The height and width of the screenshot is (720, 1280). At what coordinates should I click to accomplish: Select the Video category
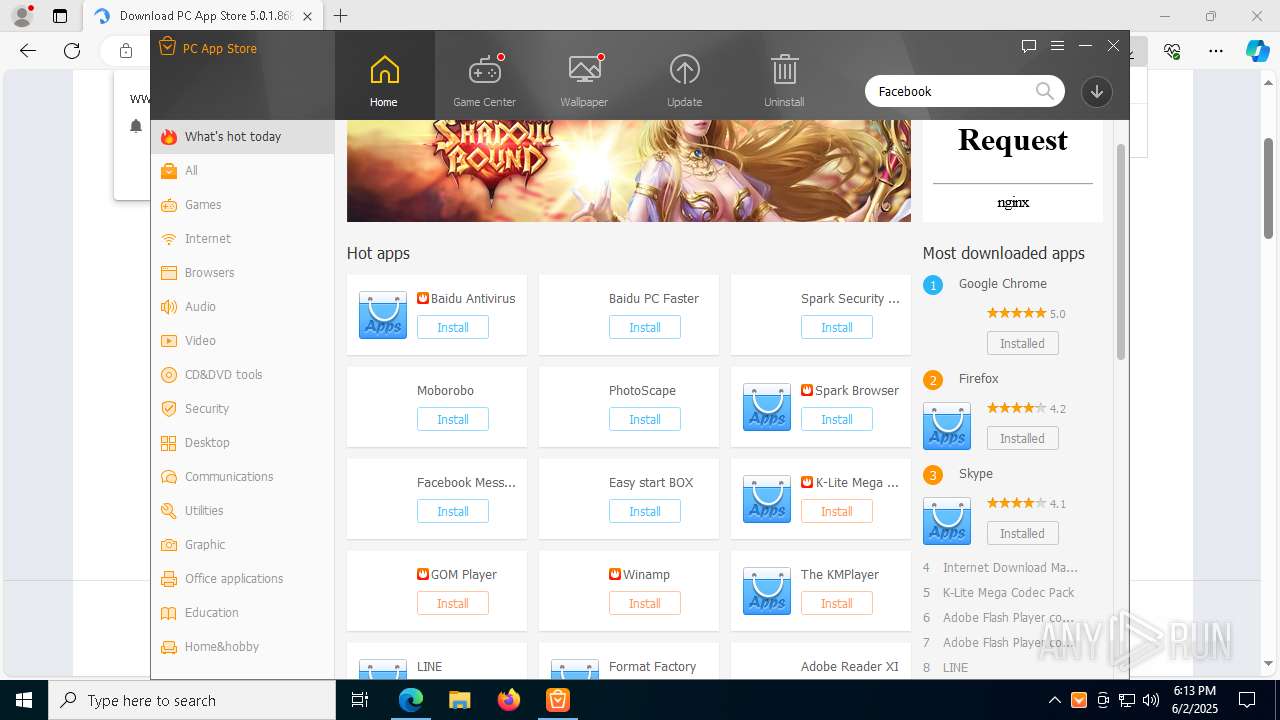click(x=243, y=341)
